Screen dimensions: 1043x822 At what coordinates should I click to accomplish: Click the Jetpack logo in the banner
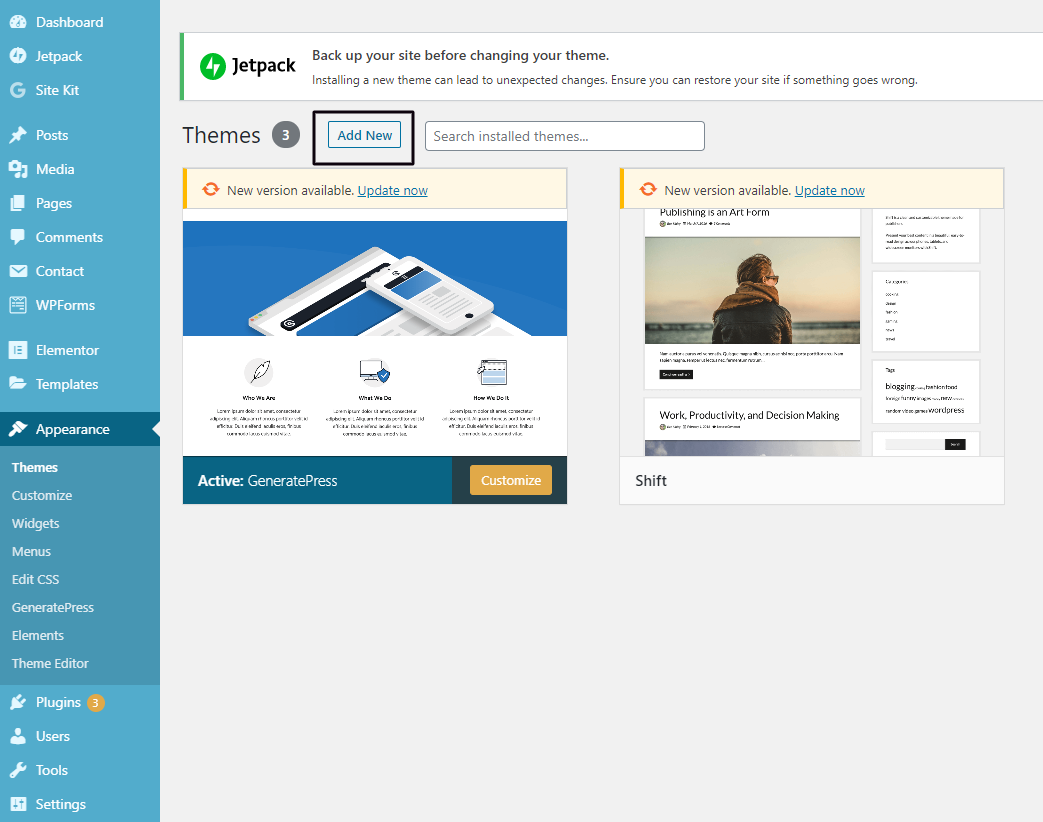click(x=247, y=66)
